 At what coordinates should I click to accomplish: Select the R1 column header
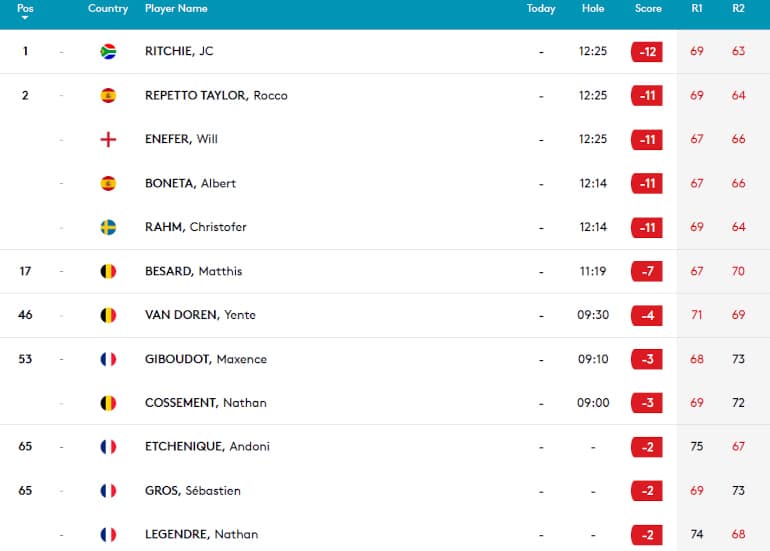coord(696,8)
